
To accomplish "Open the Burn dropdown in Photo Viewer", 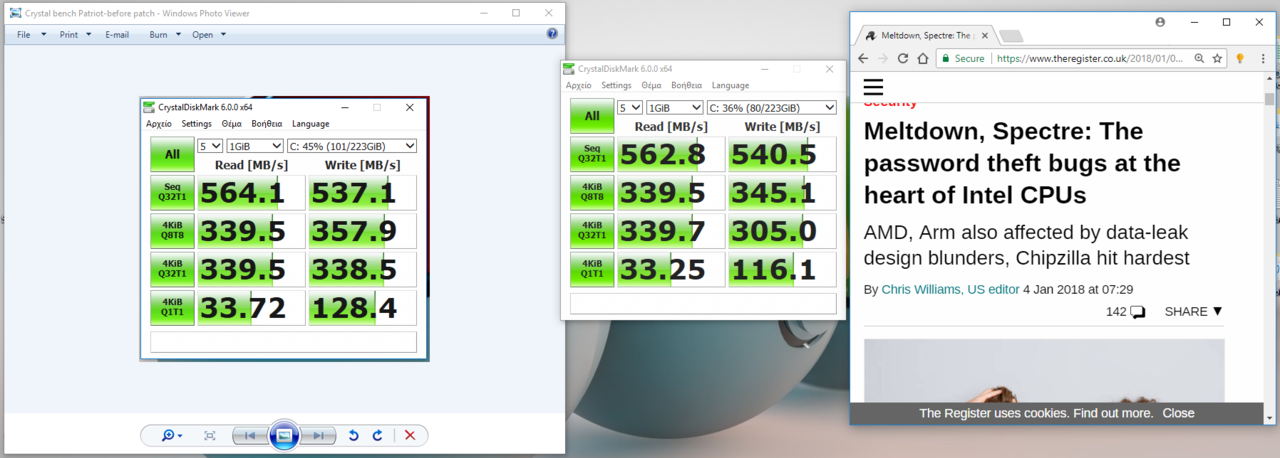I will [165, 34].
